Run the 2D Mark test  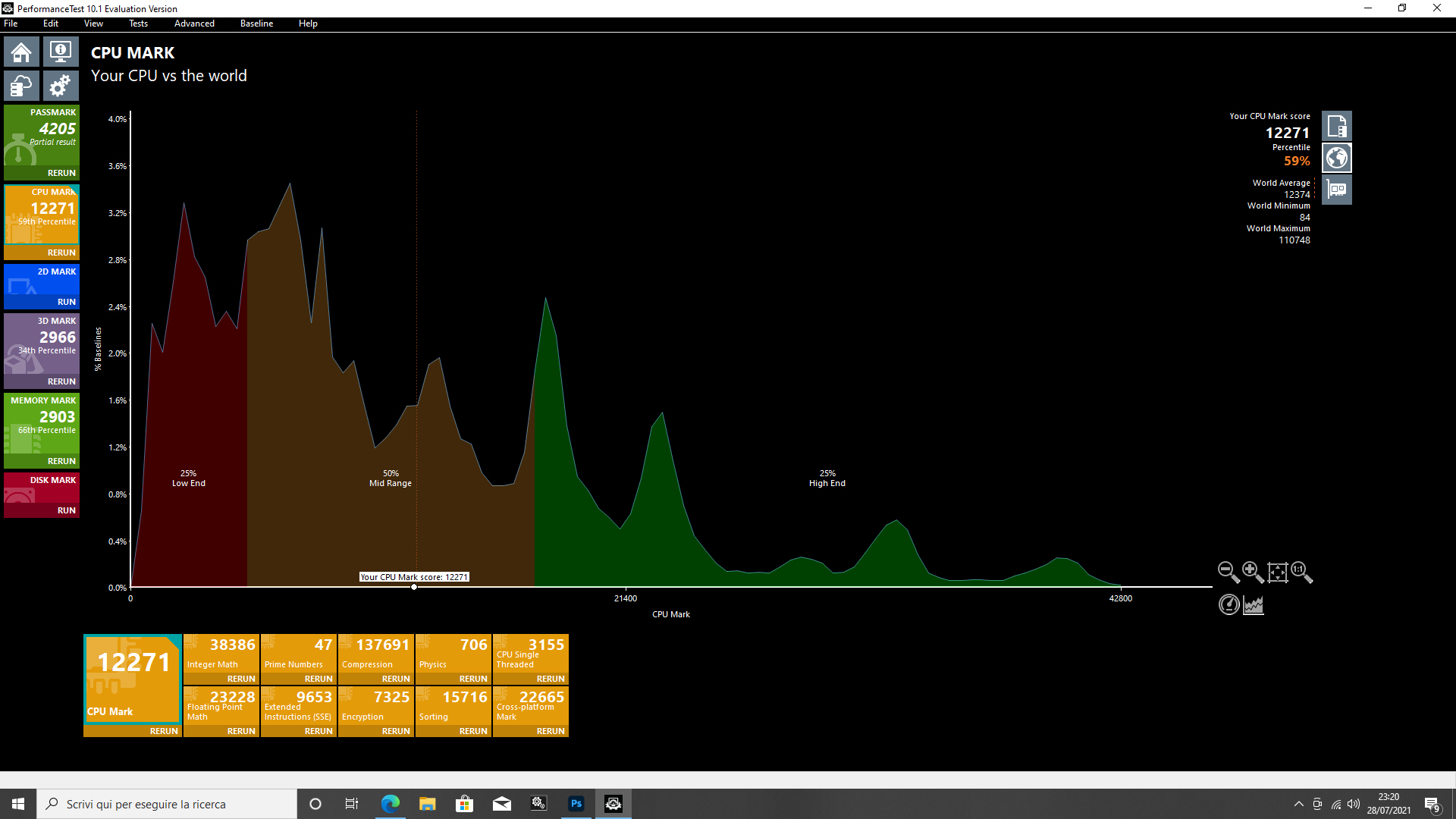[67, 302]
